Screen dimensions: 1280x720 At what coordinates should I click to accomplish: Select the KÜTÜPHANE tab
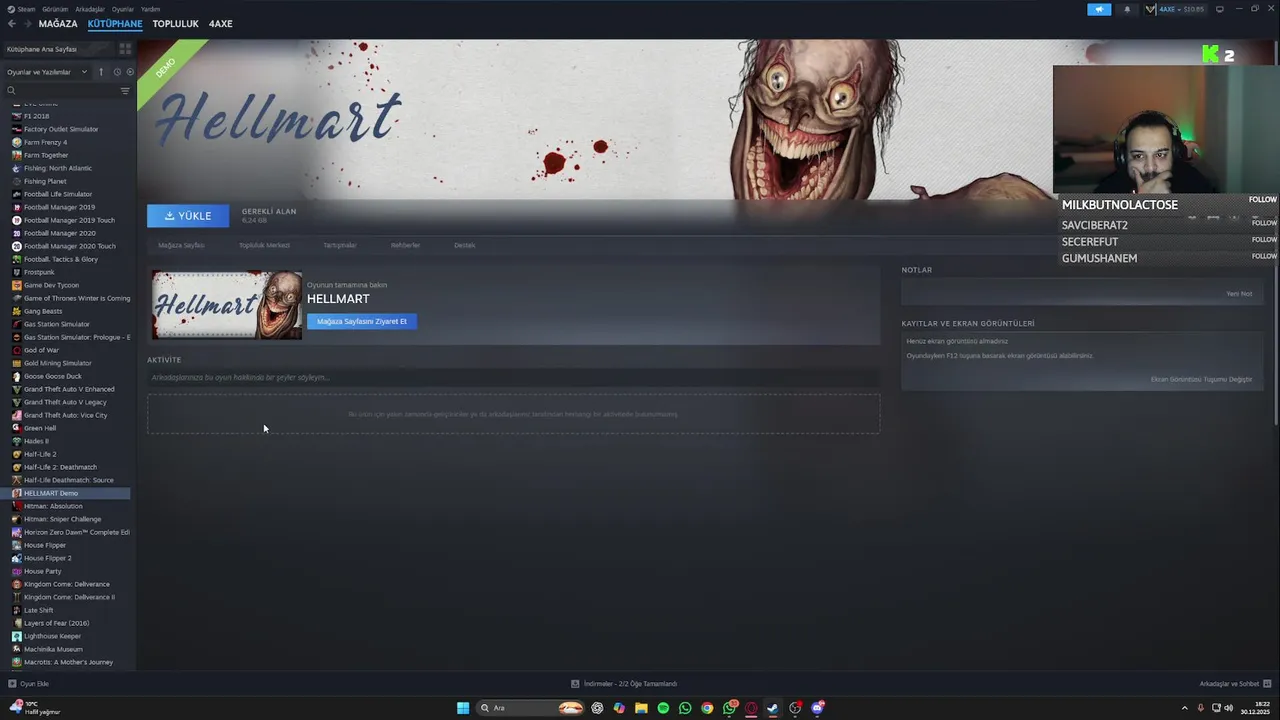(115, 24)
